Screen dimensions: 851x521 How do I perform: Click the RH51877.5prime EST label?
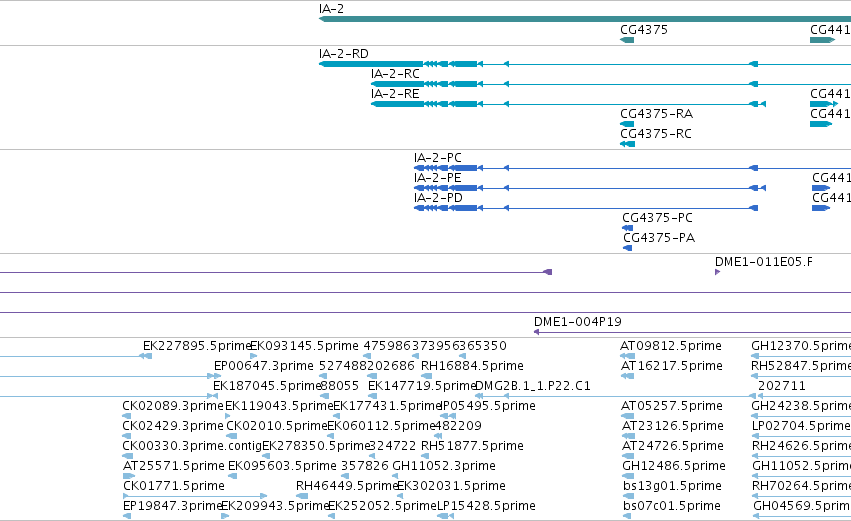click(472, 447)
